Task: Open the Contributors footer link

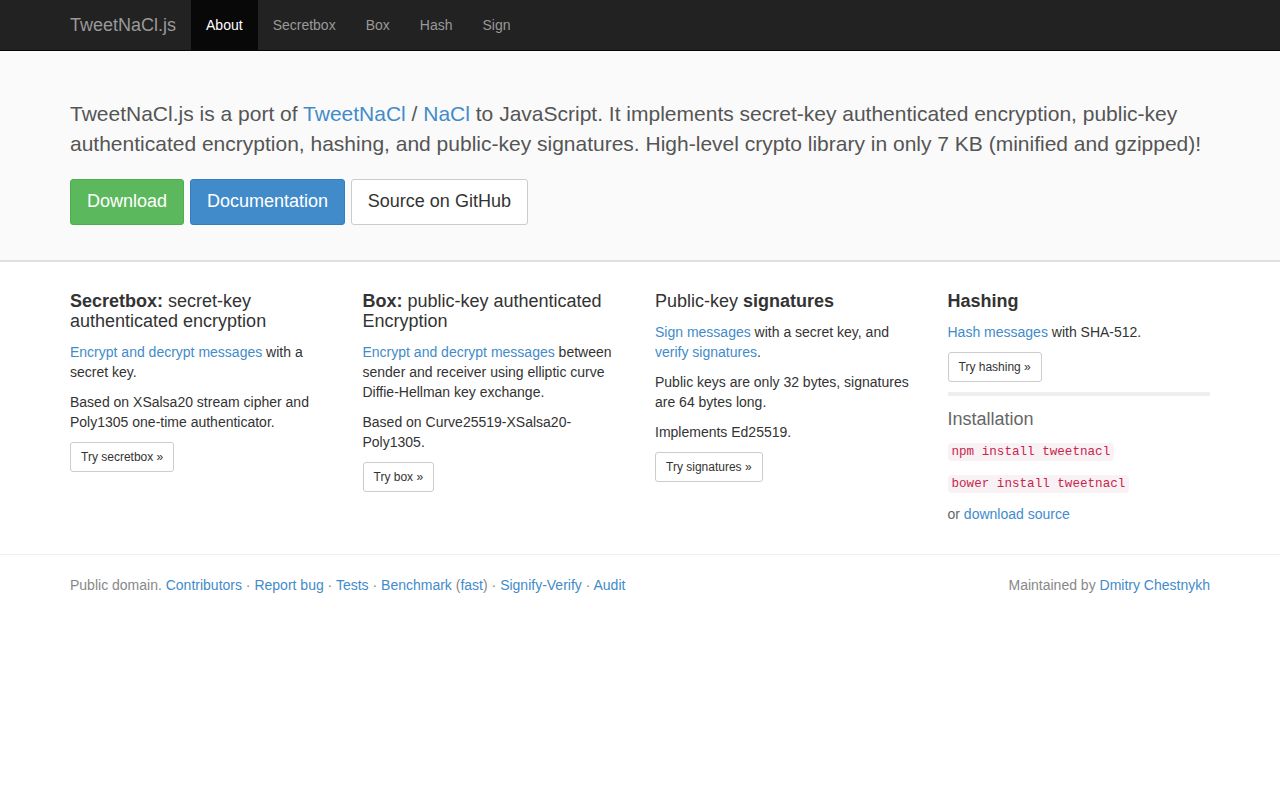Action: tap(204, 585)
